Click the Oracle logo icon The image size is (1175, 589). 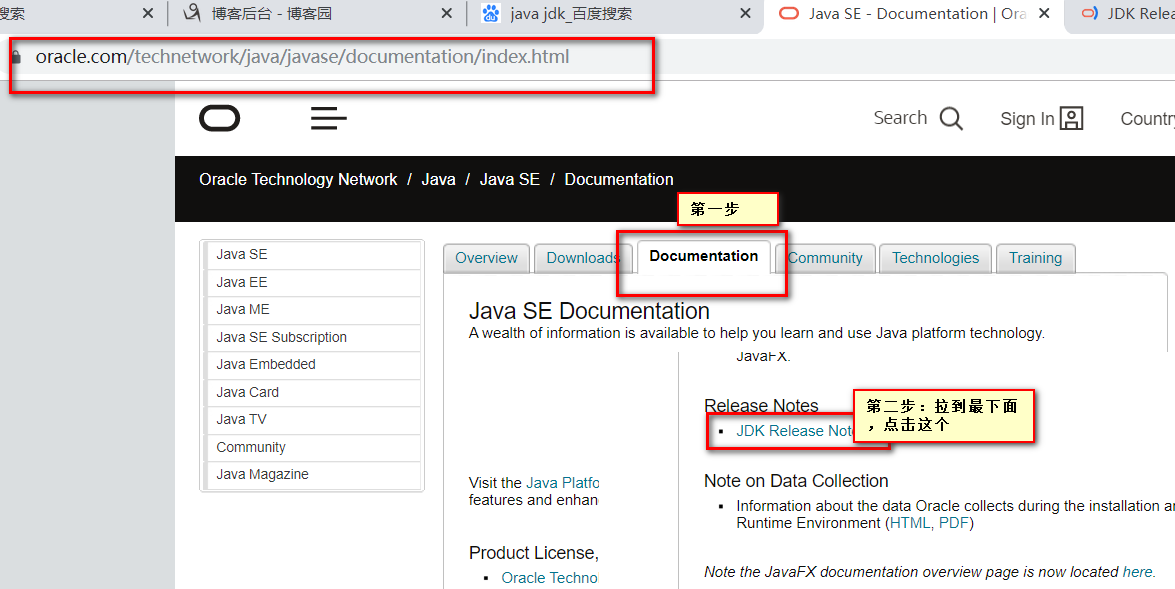[x=220, y=118]
